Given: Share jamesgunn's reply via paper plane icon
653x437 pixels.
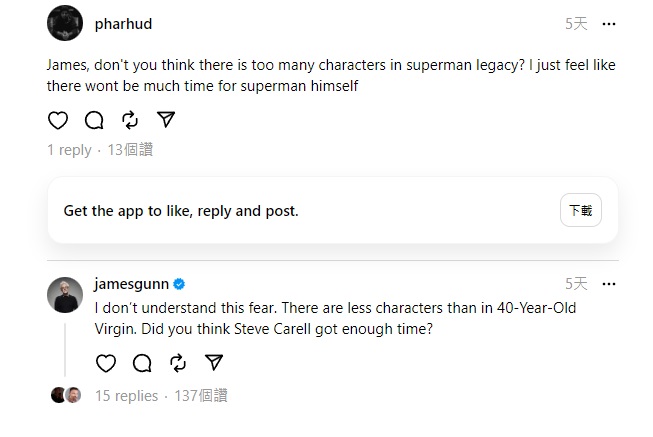Looking at the screenshot, I should click(214, 362).
